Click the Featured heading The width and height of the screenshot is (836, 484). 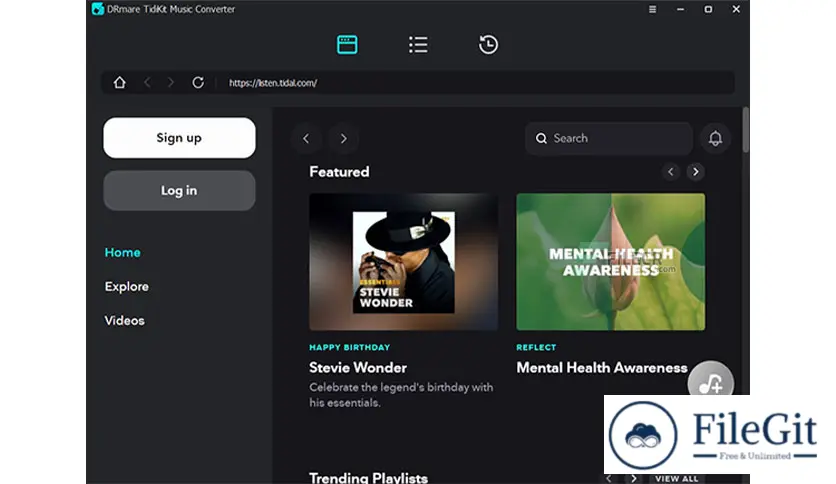(339, 172)
